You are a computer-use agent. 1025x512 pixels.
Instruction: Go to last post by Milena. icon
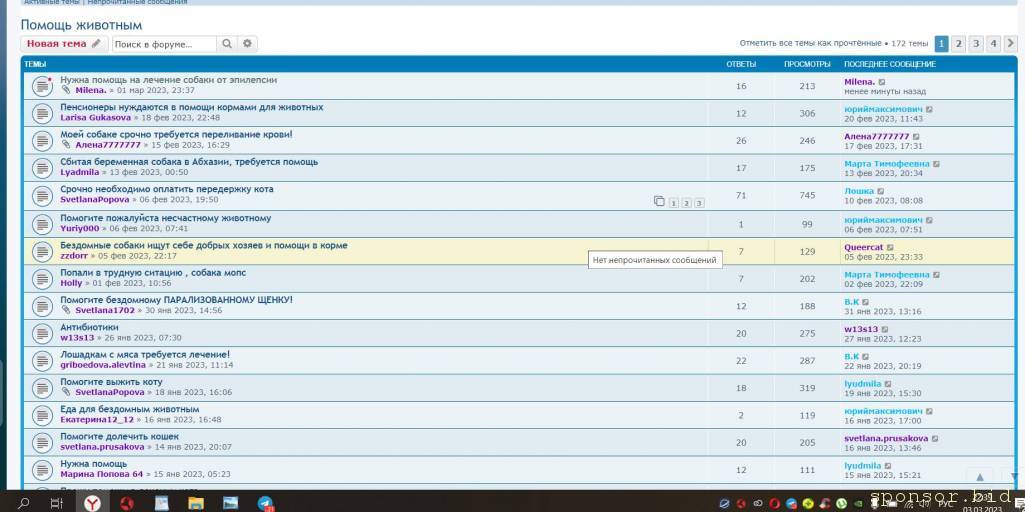click(882, 82)
